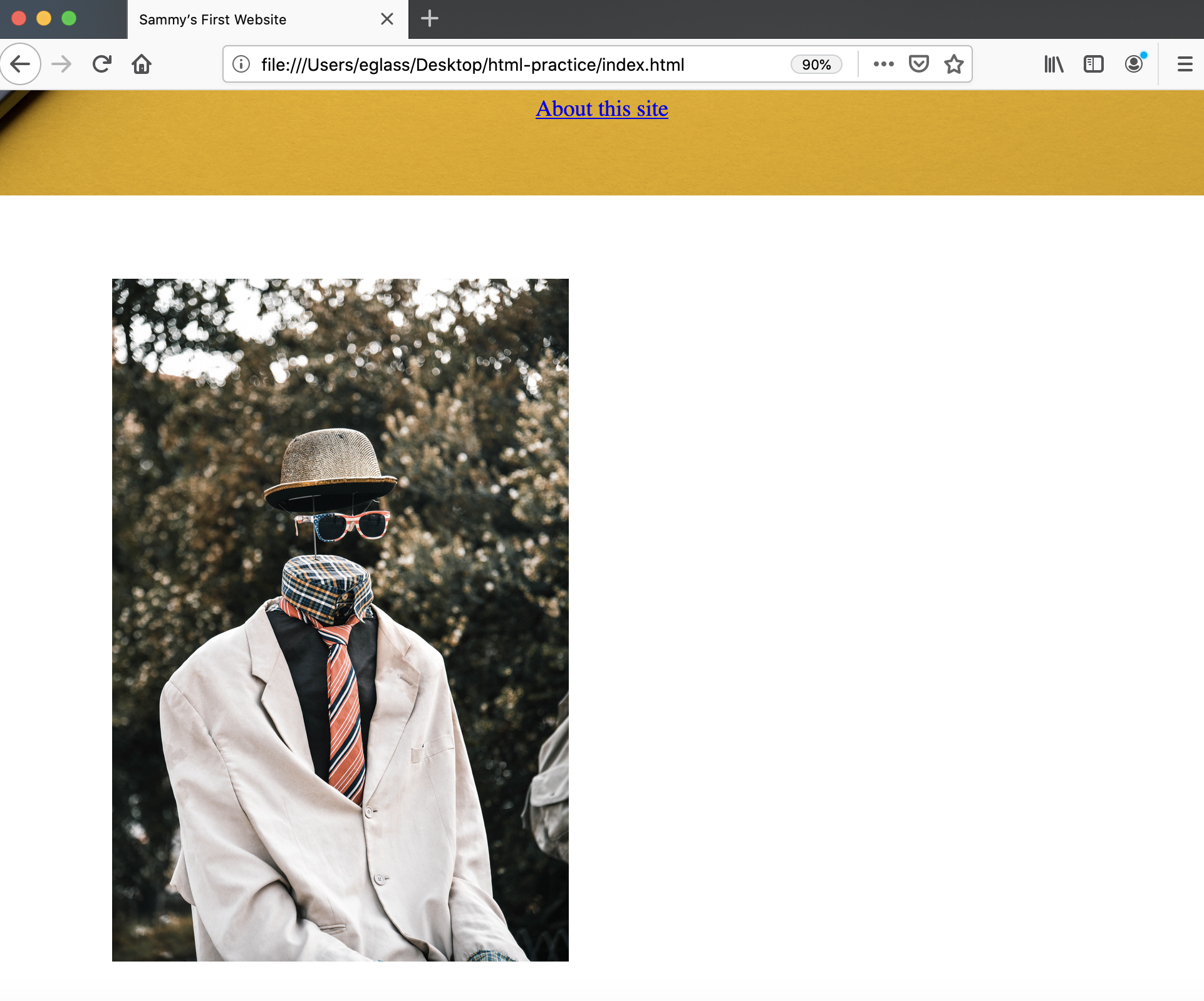The height and width of the screenshot is (1001, 1204).
Task: Open the zoom level 90% dropdown
Action: point(816,64)
